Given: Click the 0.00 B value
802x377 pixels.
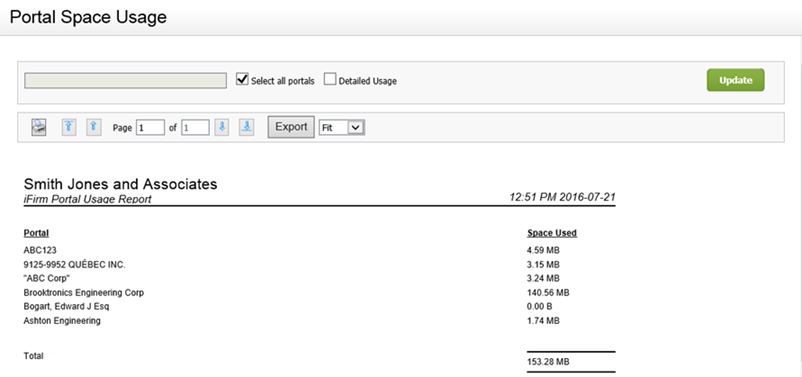Looking at the screenshot, I should (x=540, y=307).
